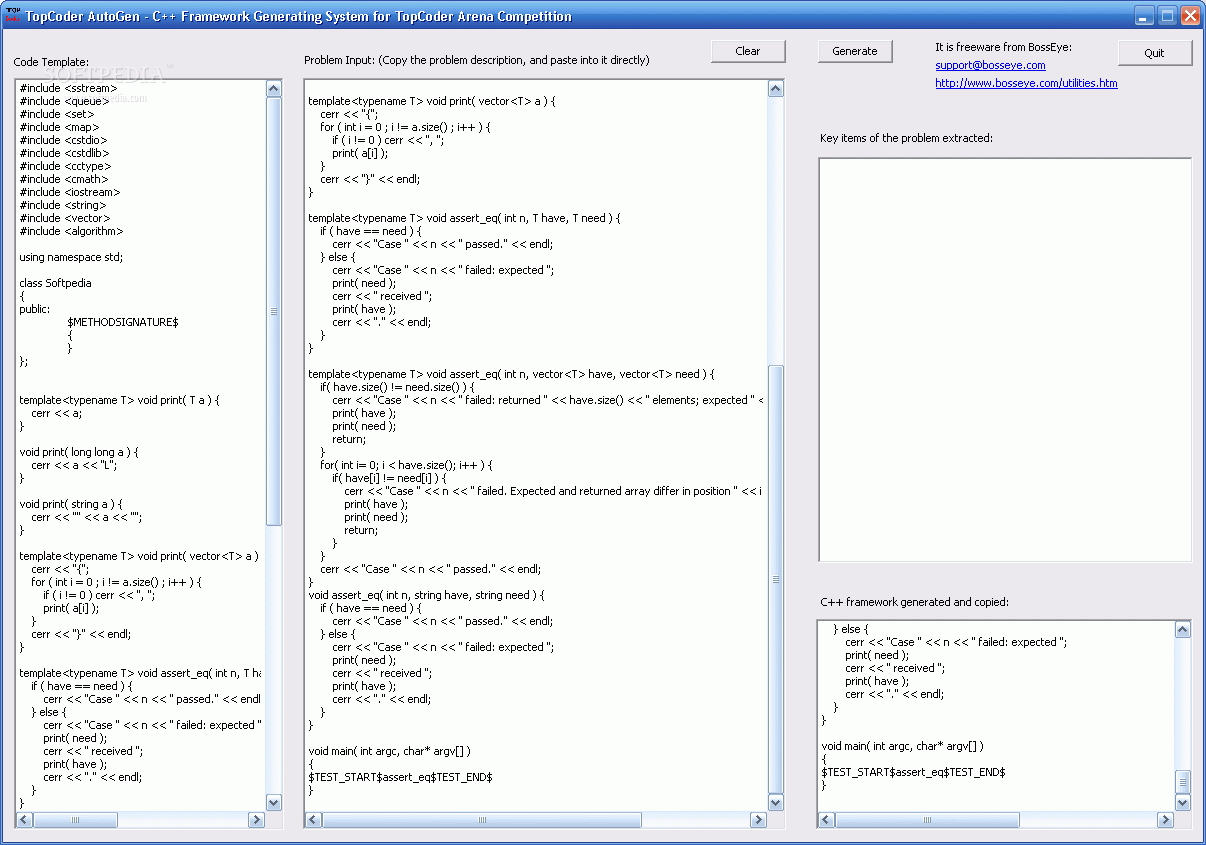Click 'void main( int argc, char* argv[] )' in generated panel
The width and height of the screenshot is (1206, 845).
(x=903, y=746)
